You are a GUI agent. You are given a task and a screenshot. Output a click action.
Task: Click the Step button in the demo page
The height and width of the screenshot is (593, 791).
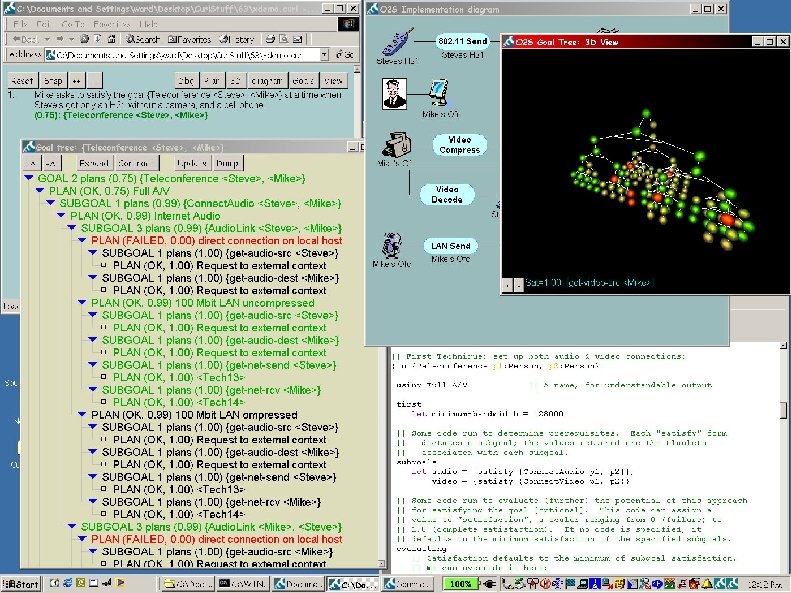(x=53, y=81)
